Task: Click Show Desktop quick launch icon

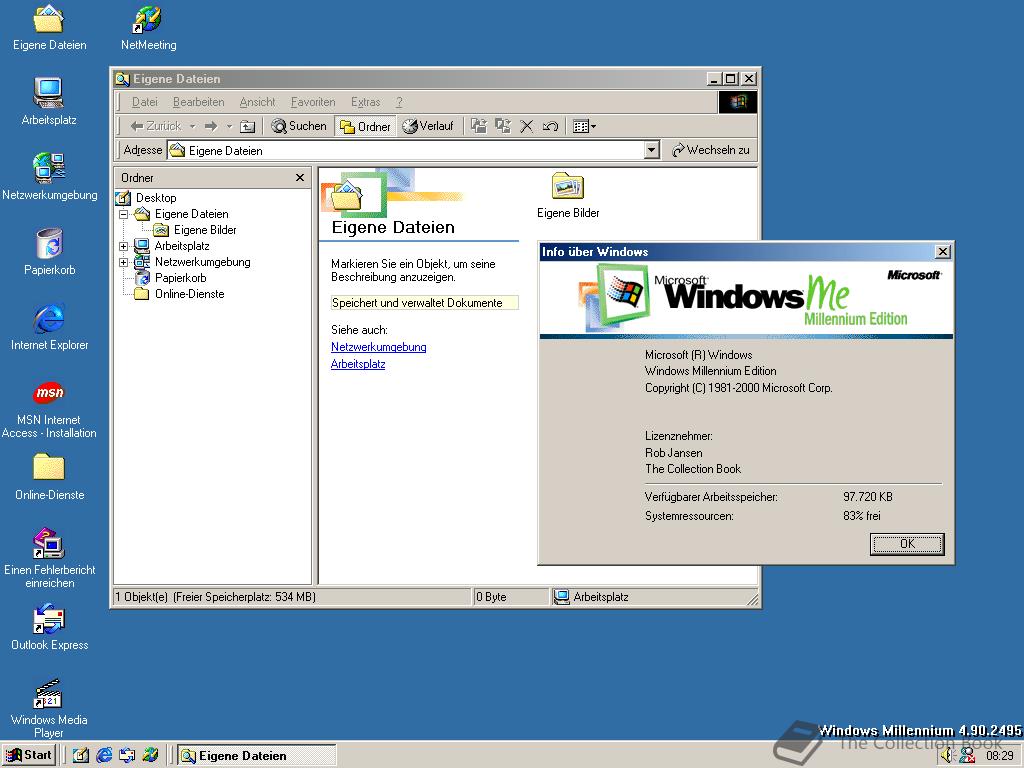Action: tap(81, 756)
